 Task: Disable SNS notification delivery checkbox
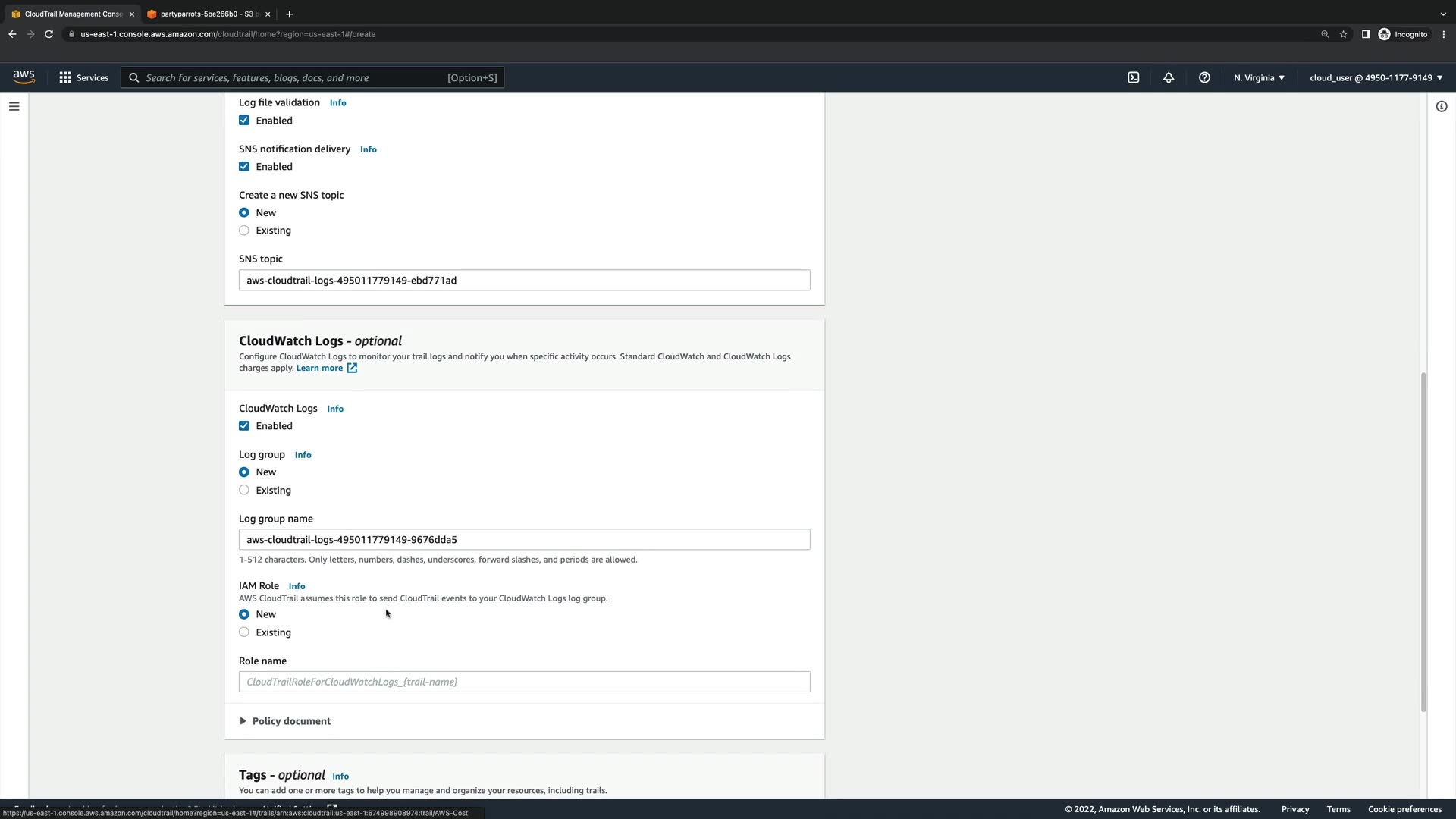tap(244, 167)
